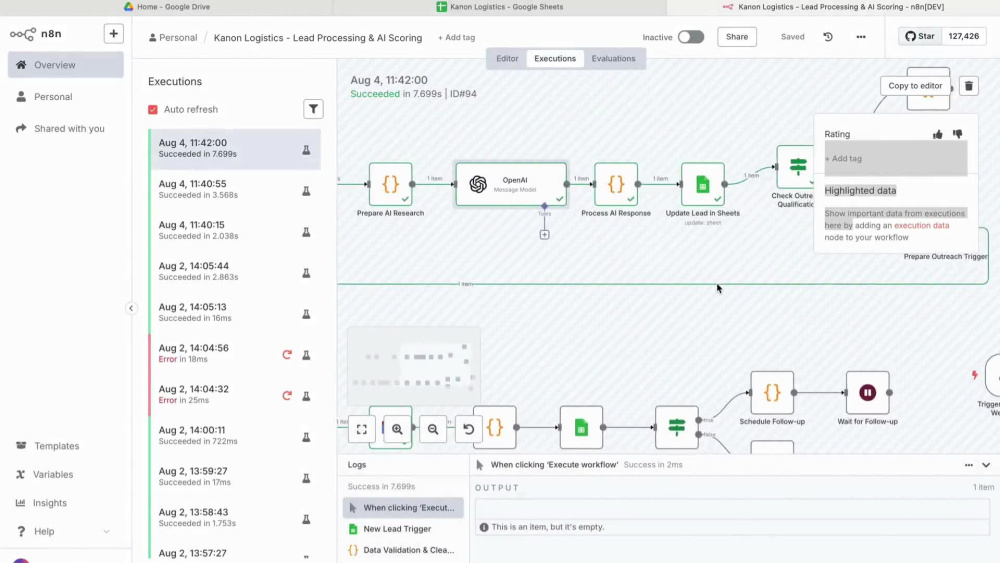
Task: Select the Wait for Follow-up node
Action: (867, 393)
